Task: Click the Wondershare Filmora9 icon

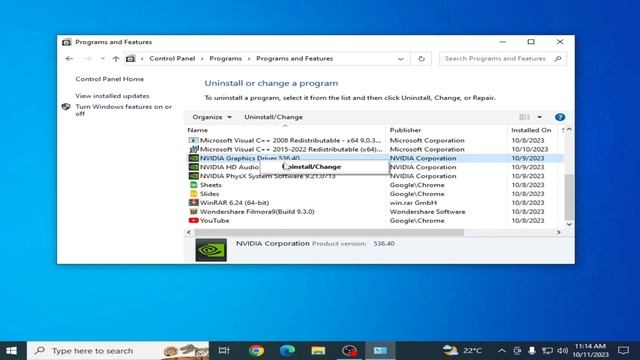Action: 193,211
